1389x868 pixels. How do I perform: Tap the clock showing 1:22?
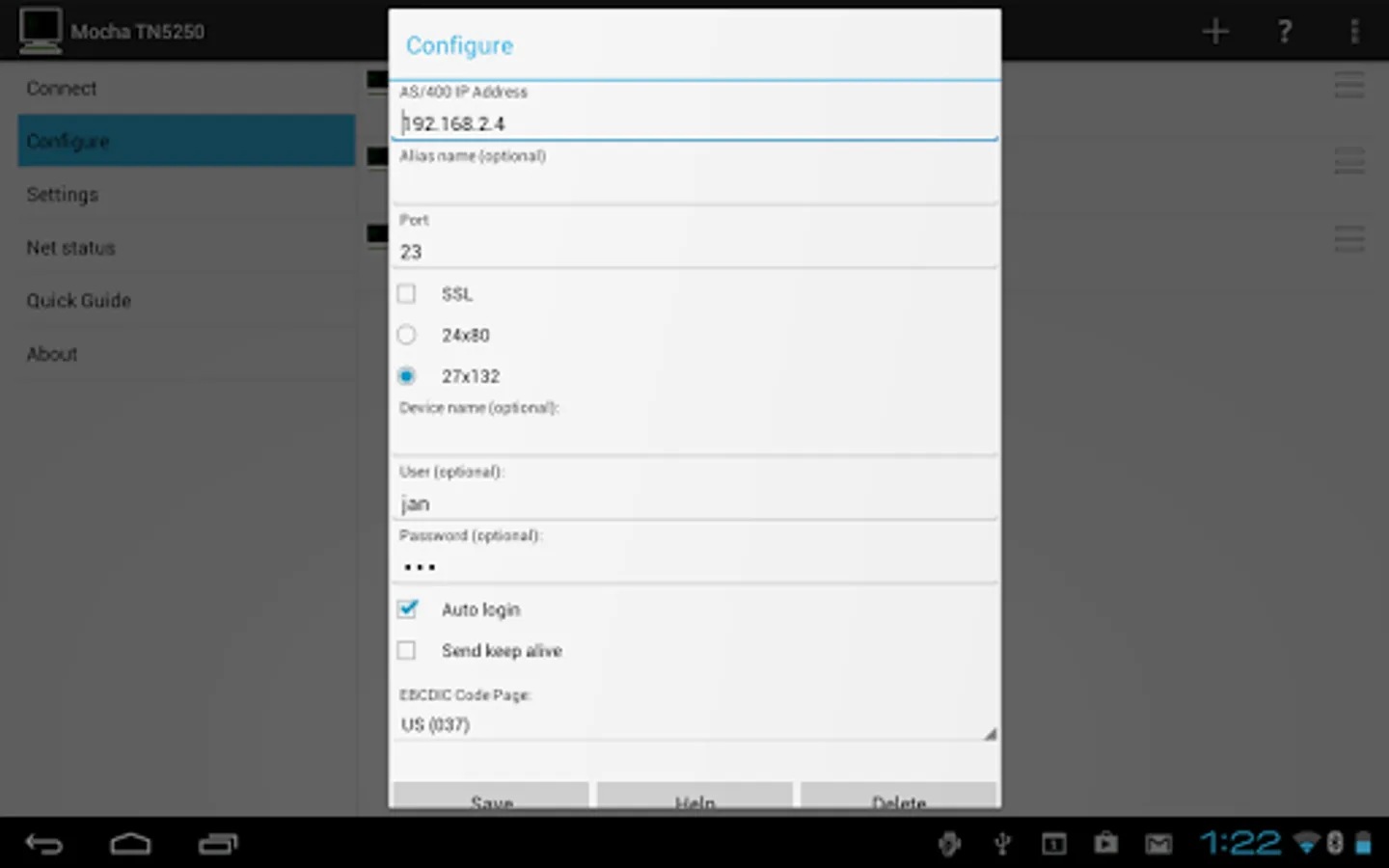1240,844
